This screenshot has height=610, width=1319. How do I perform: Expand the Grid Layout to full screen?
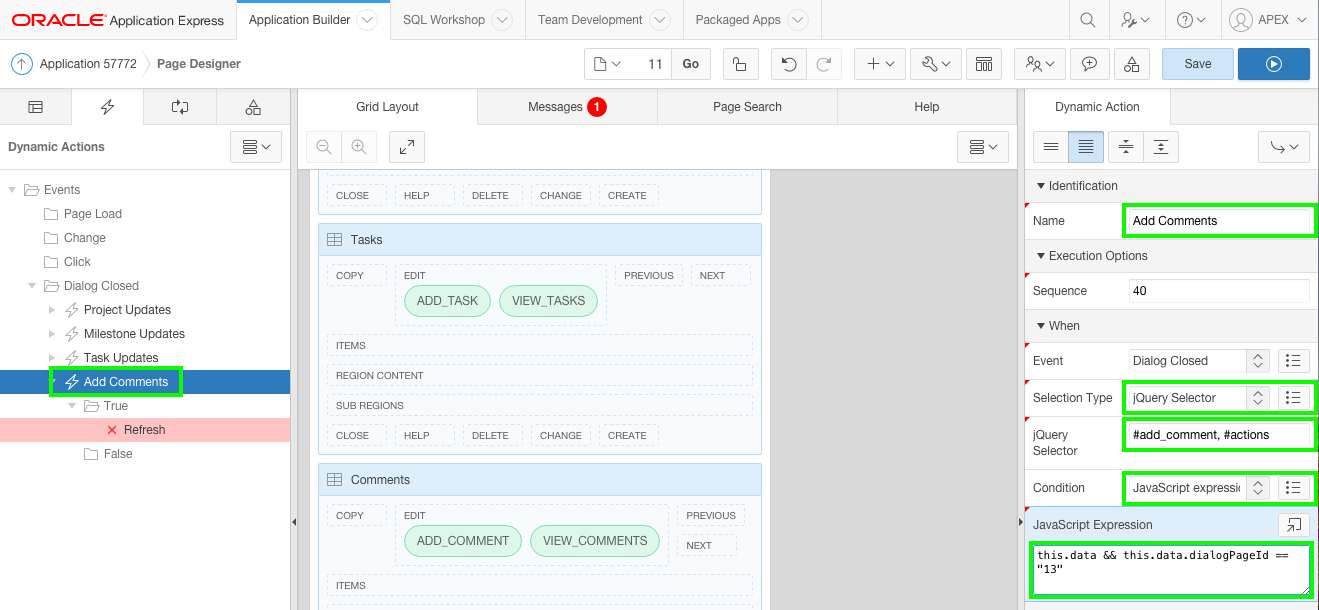click(x=406, y=146)
